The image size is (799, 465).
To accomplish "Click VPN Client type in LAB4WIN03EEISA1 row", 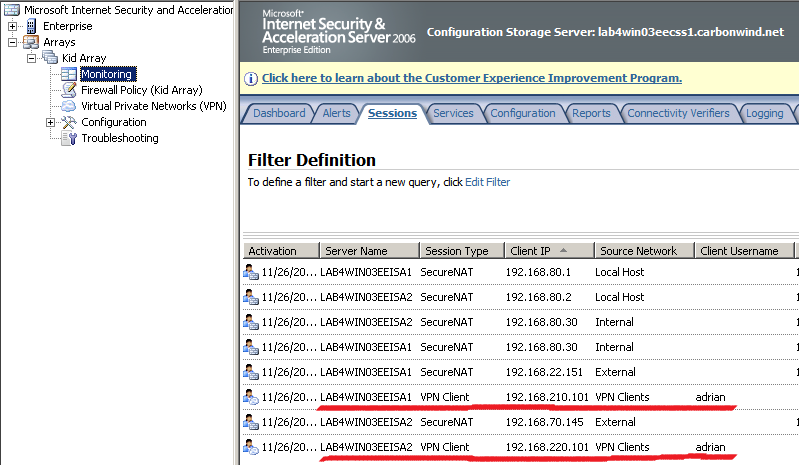I will tap(444, 397).
